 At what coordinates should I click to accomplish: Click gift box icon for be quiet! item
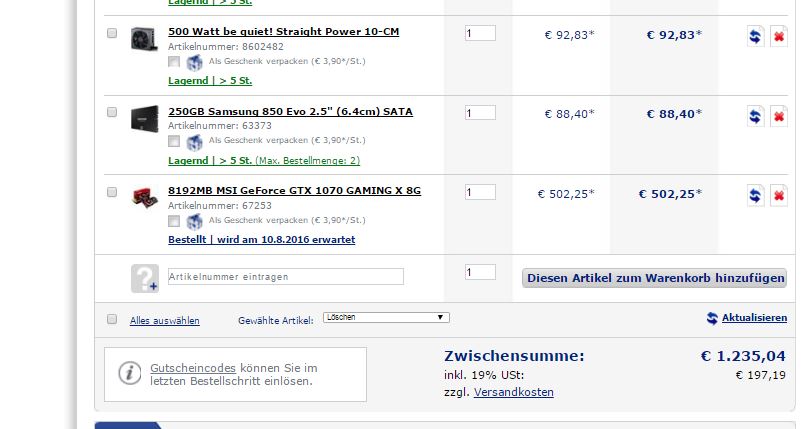194,63
